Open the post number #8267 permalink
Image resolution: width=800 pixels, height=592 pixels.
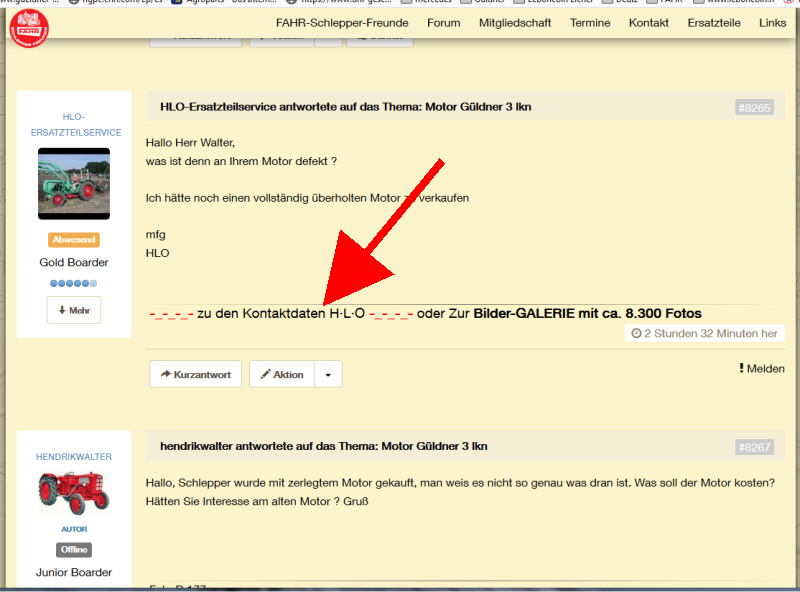click(x=754, y=447)
